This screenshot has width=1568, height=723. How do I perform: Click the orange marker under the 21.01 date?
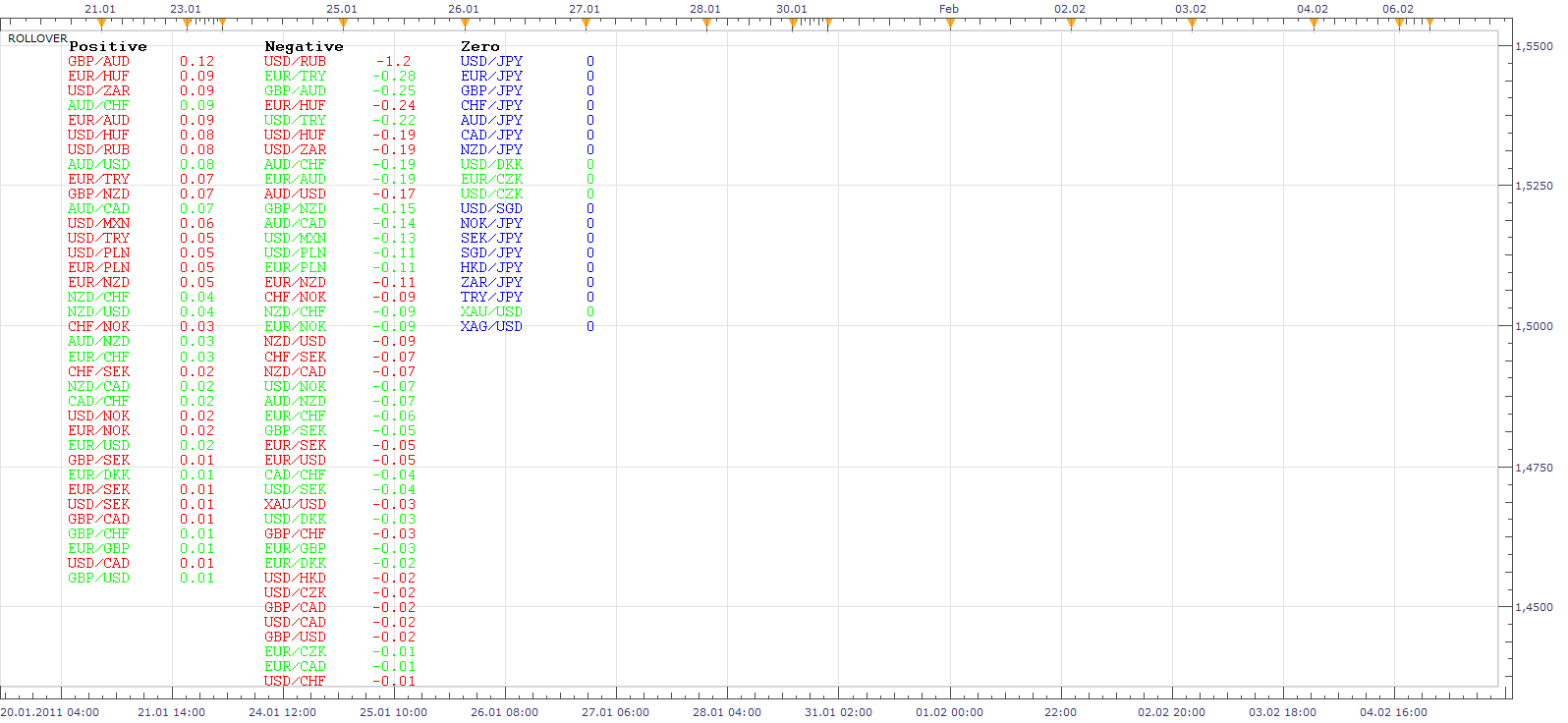100,24
